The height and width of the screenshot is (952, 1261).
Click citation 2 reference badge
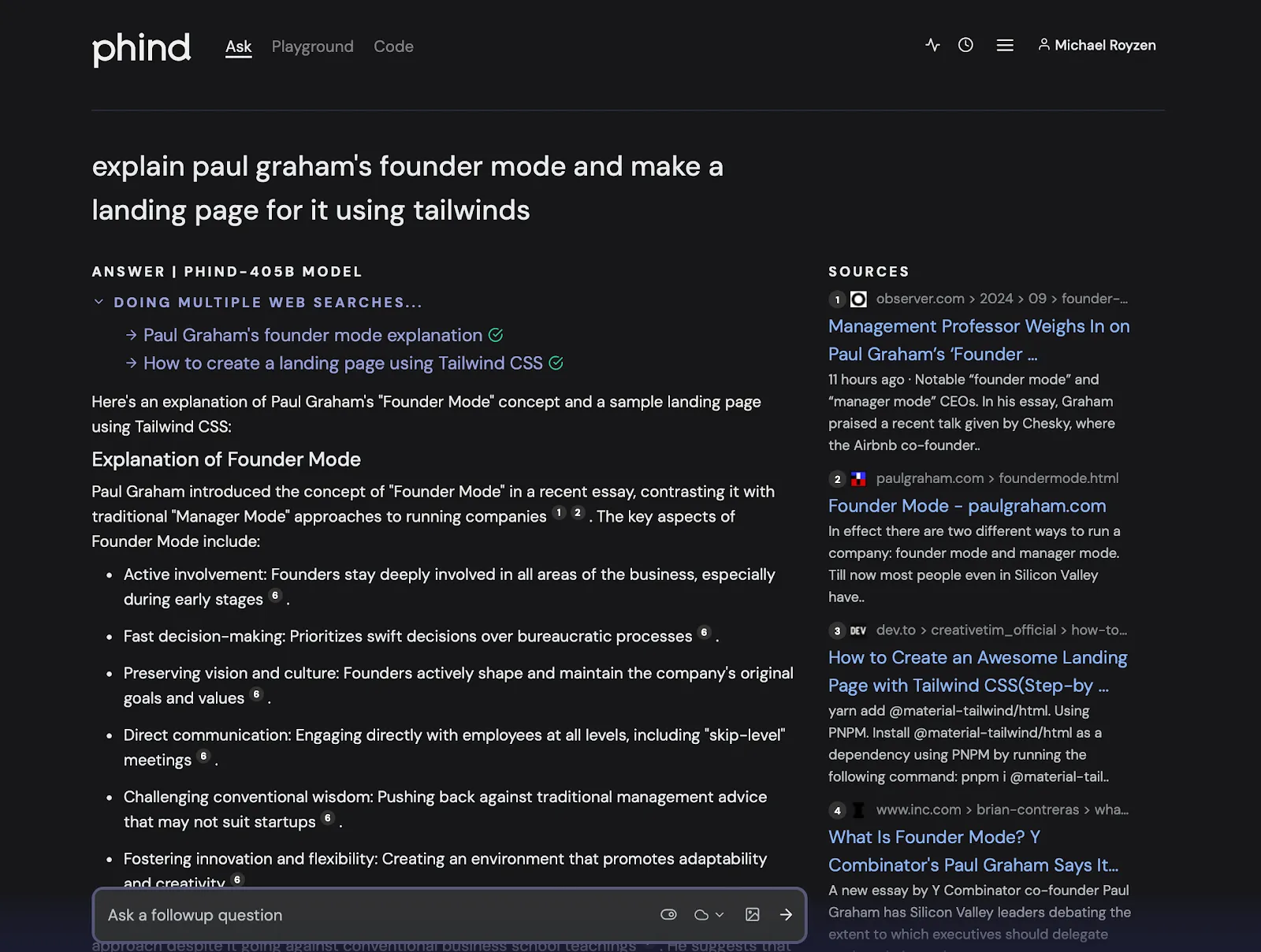pos(578,512)
